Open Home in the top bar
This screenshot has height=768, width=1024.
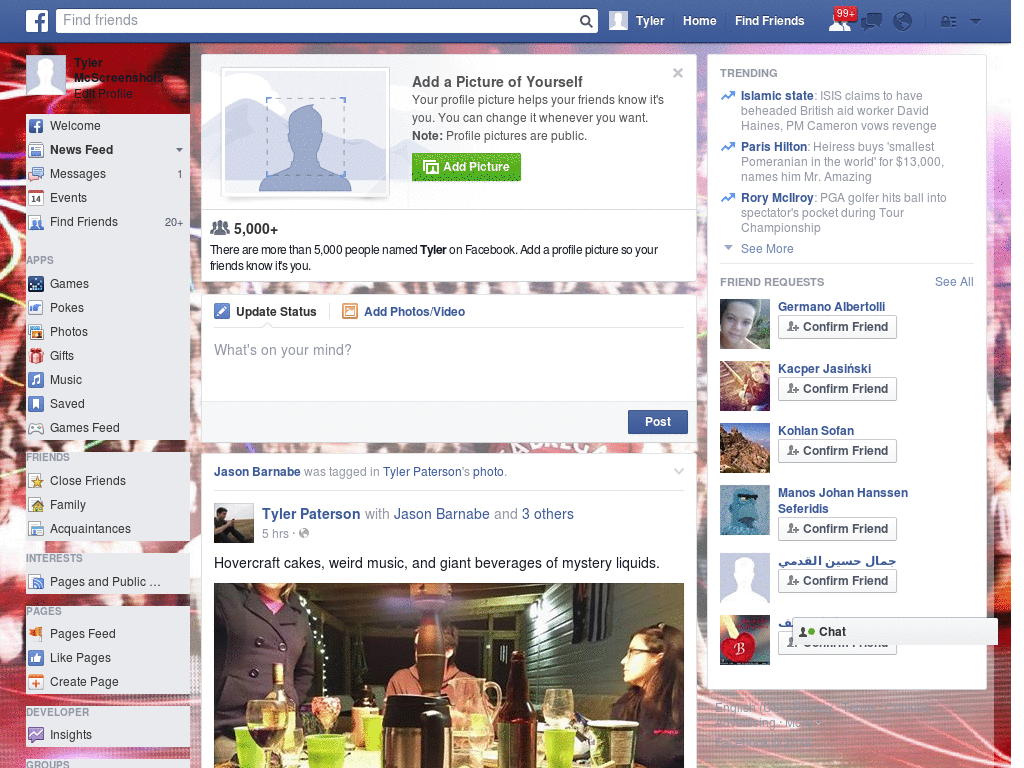point(699,21)
